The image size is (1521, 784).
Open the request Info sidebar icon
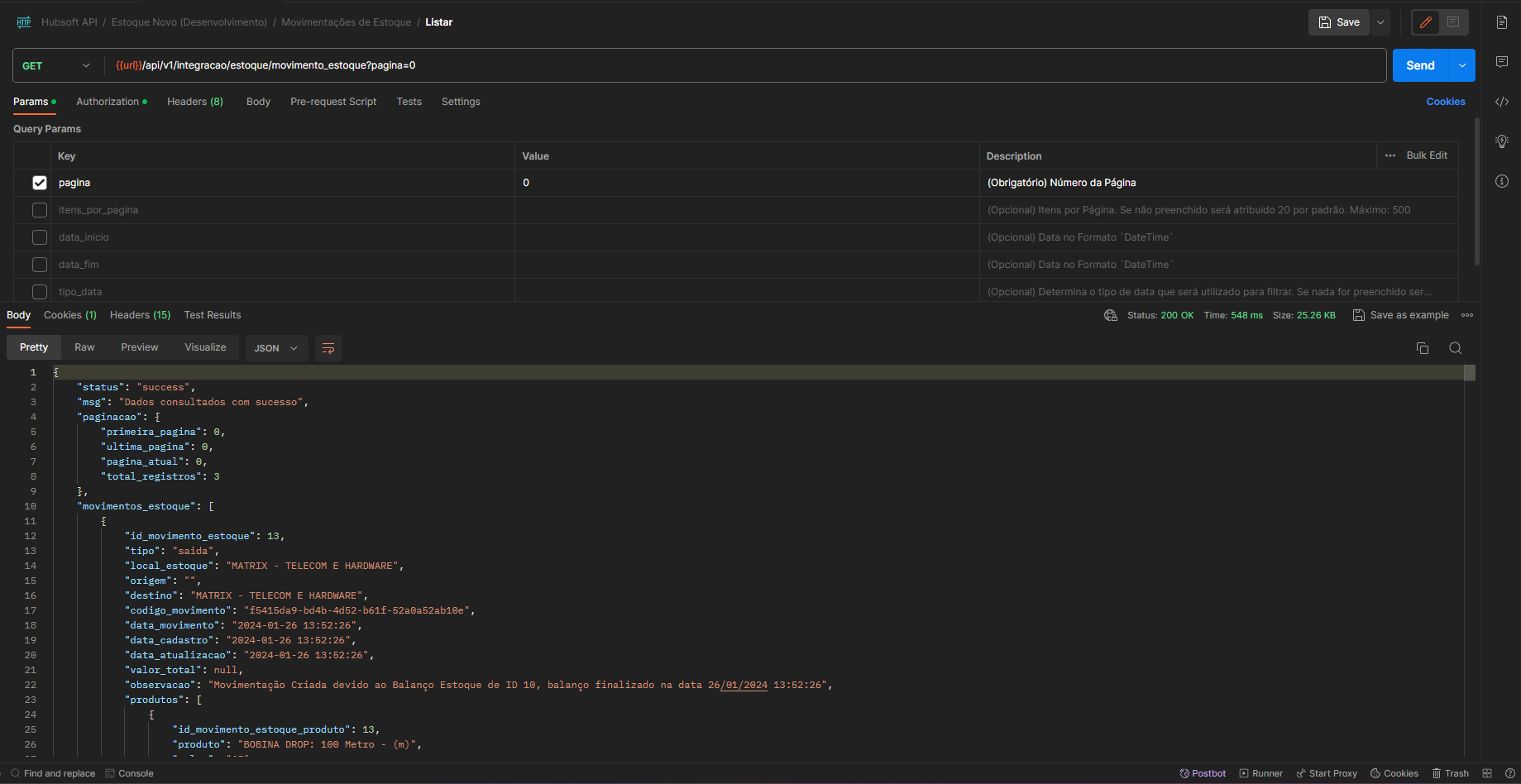pos(1502,181)
